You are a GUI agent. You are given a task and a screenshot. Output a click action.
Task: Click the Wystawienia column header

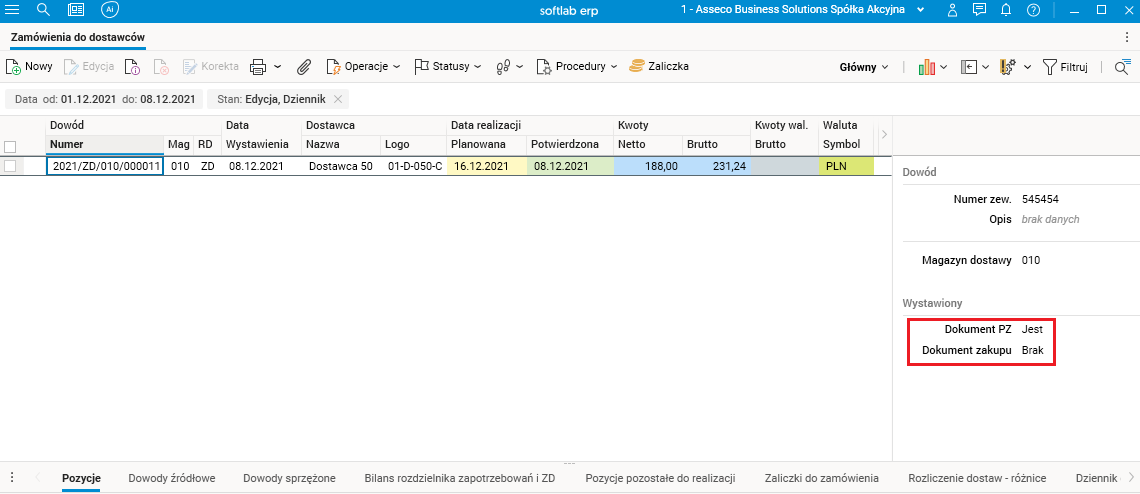click(x=262, y=144)
